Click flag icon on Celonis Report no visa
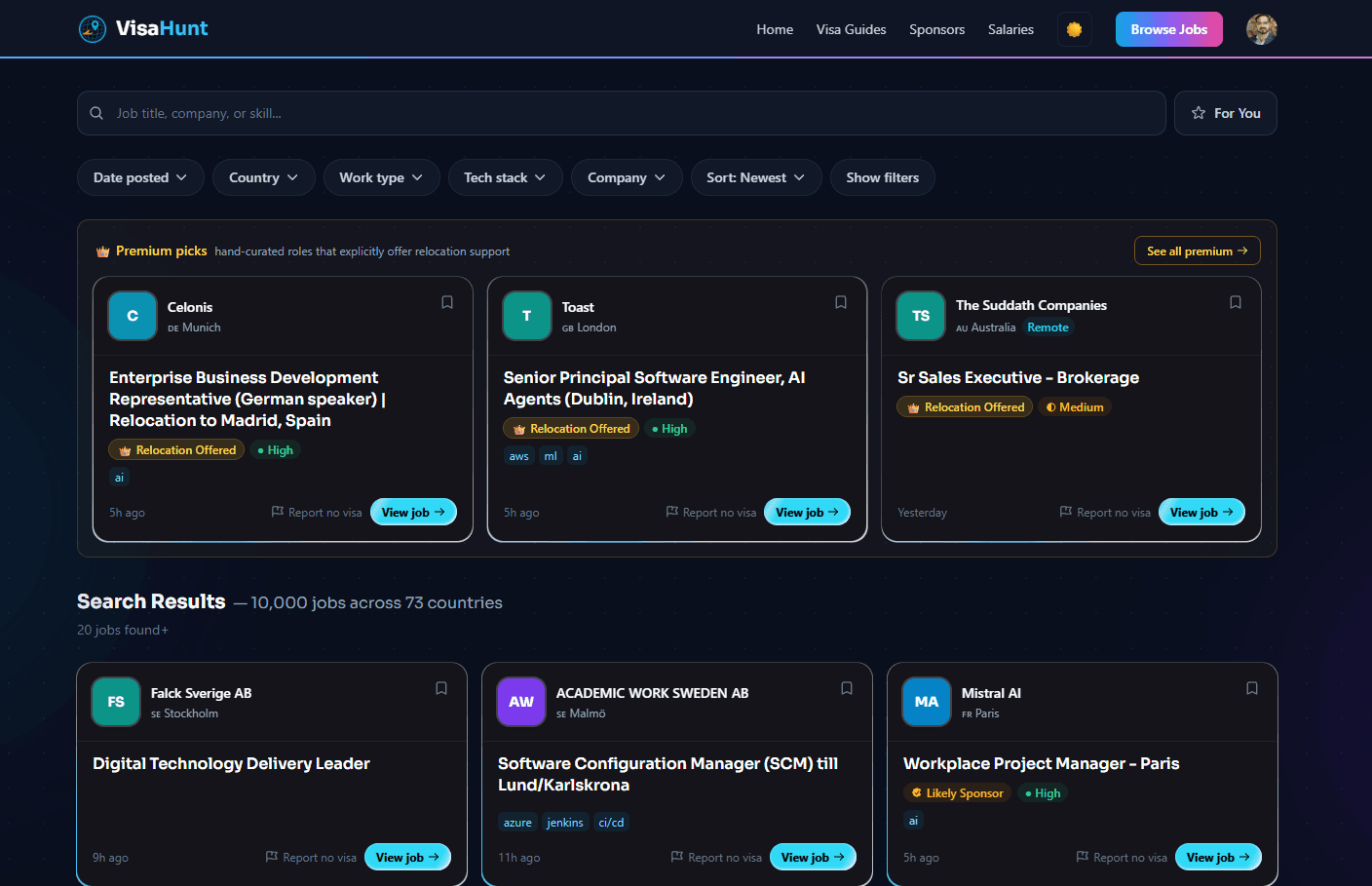 click(x=278, y=512)
